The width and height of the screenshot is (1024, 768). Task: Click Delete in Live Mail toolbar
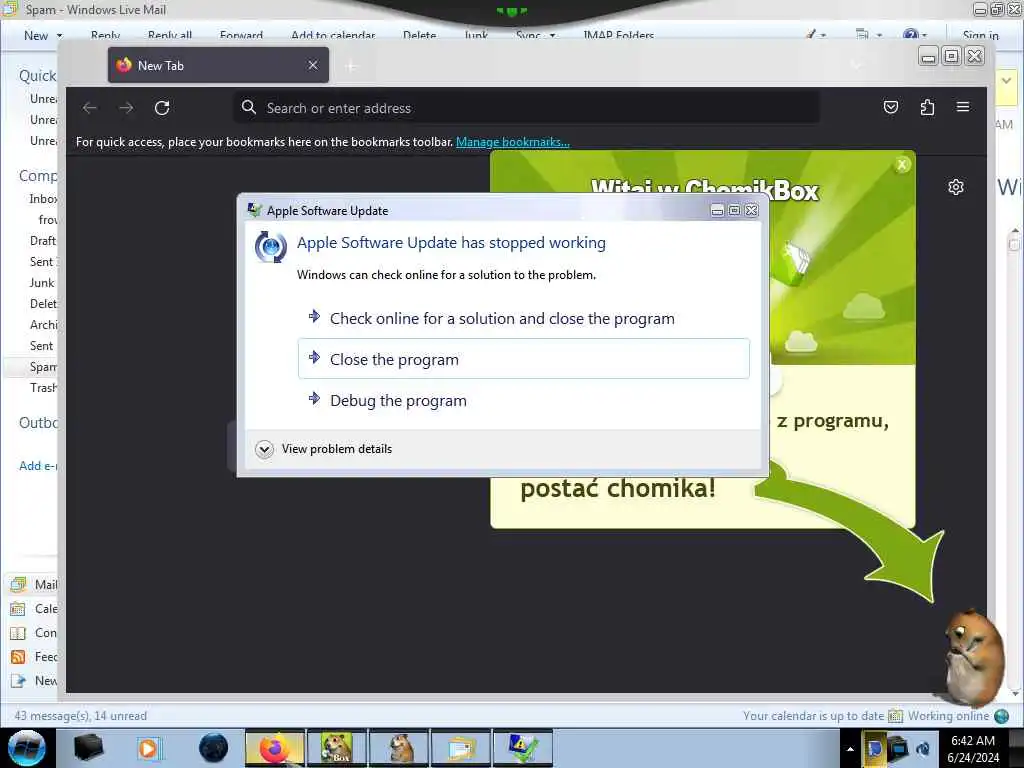[419, 35]
